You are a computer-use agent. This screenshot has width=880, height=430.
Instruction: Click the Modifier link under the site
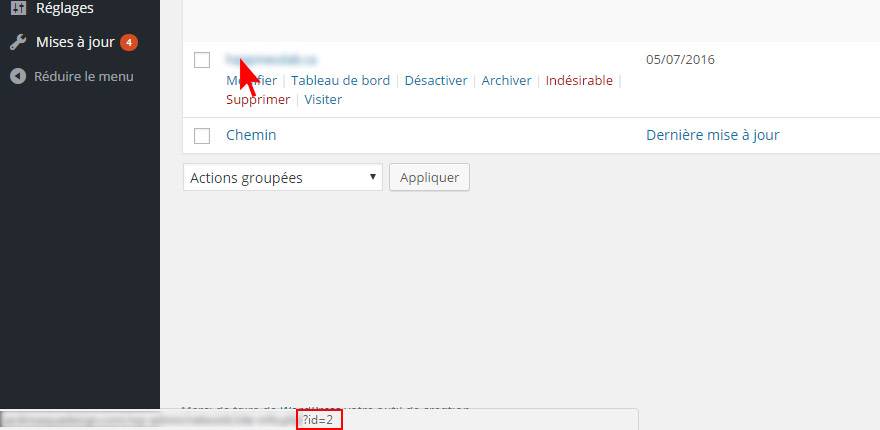click(x=251, y=80)
